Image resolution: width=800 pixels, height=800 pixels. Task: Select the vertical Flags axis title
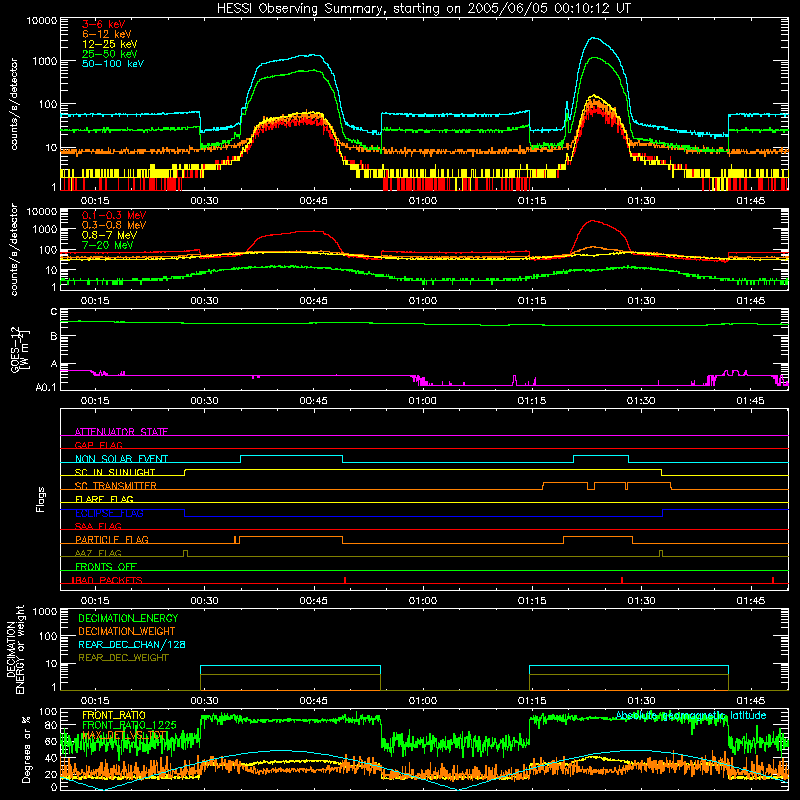point(41,499)
